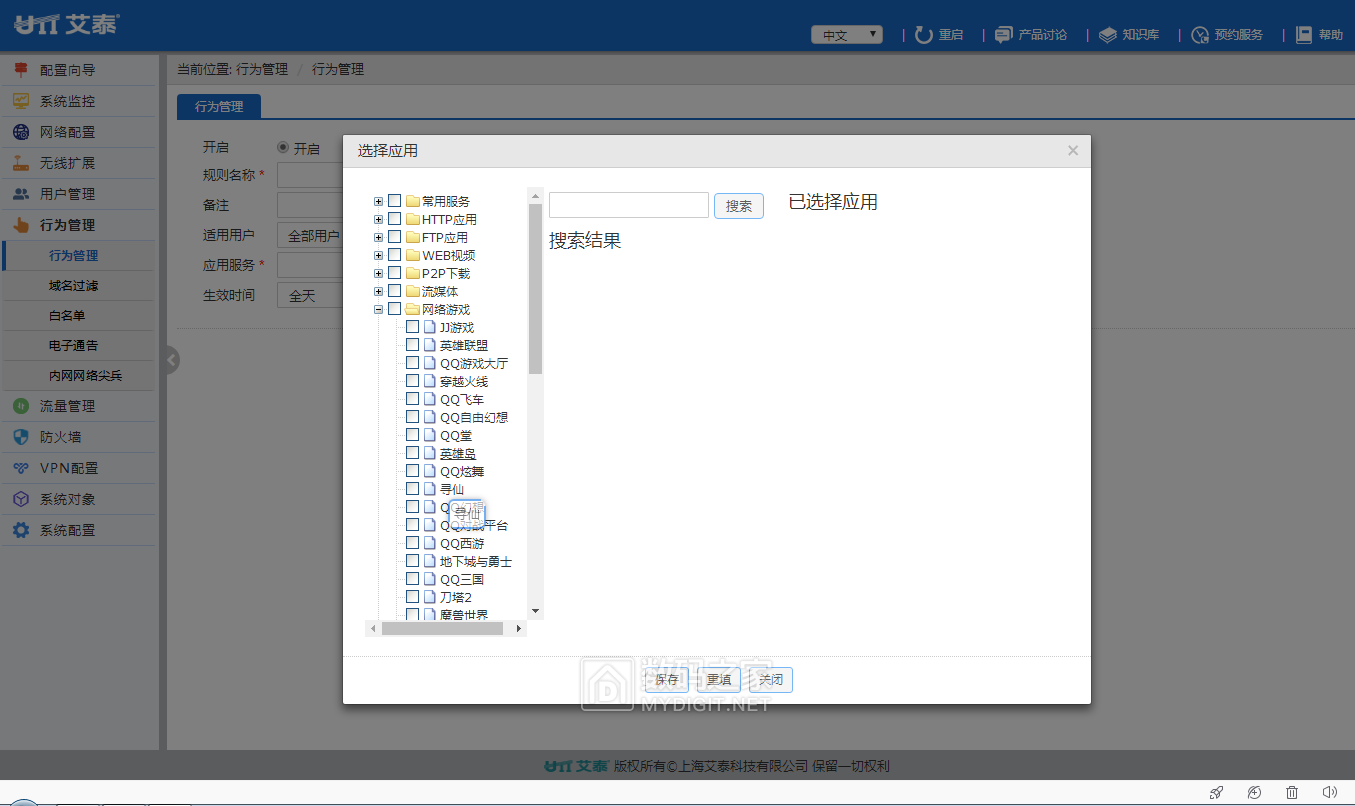1355x806 pixels.
Task: Click the tree scroll down arrow
Action: (535, 611)
